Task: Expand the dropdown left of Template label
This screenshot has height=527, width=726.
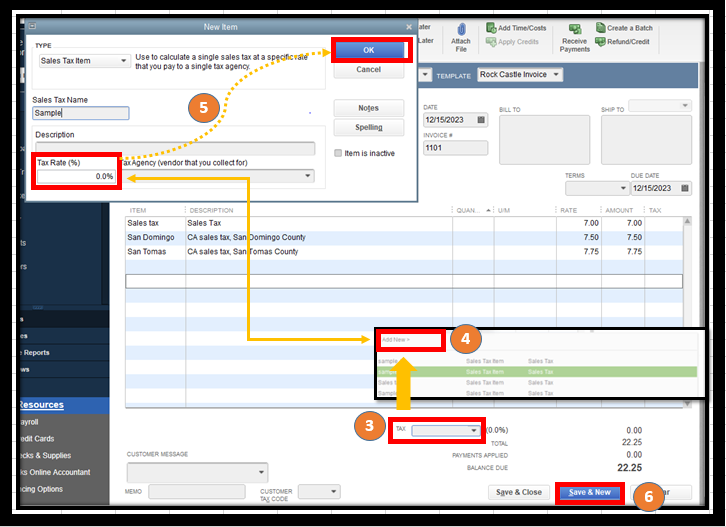Action: click(x=425, y=75)
